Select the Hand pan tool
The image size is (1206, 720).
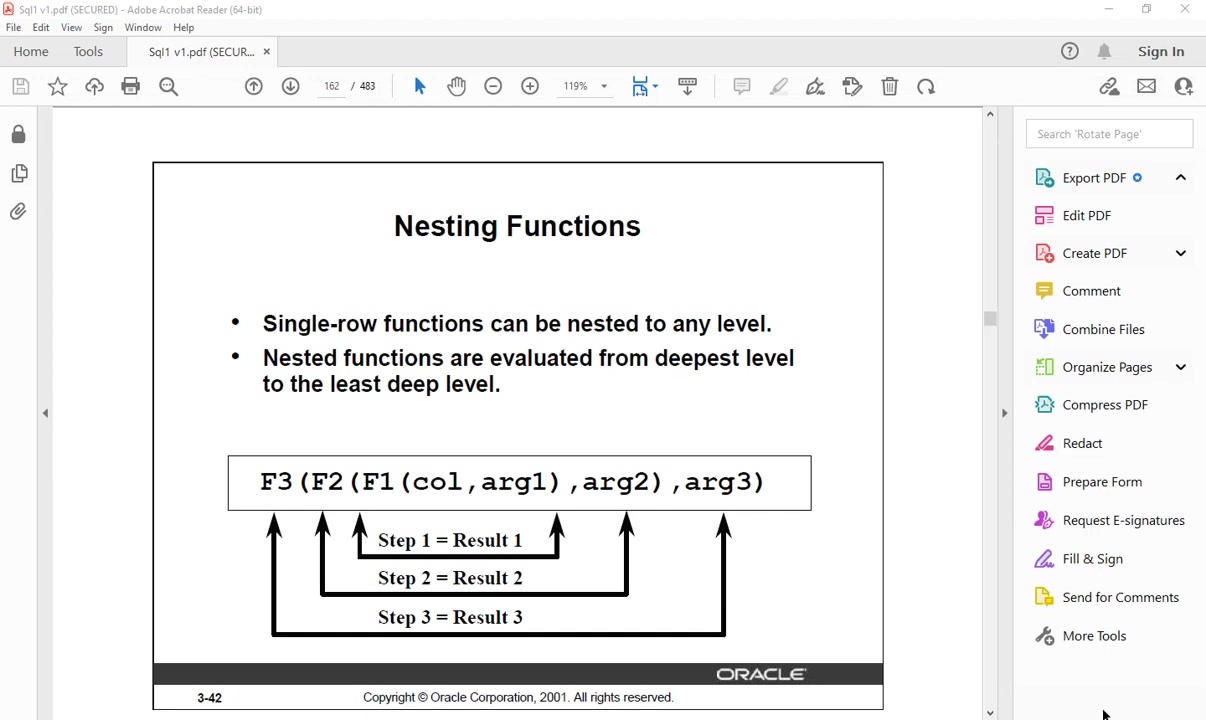[x=456, y=87]
